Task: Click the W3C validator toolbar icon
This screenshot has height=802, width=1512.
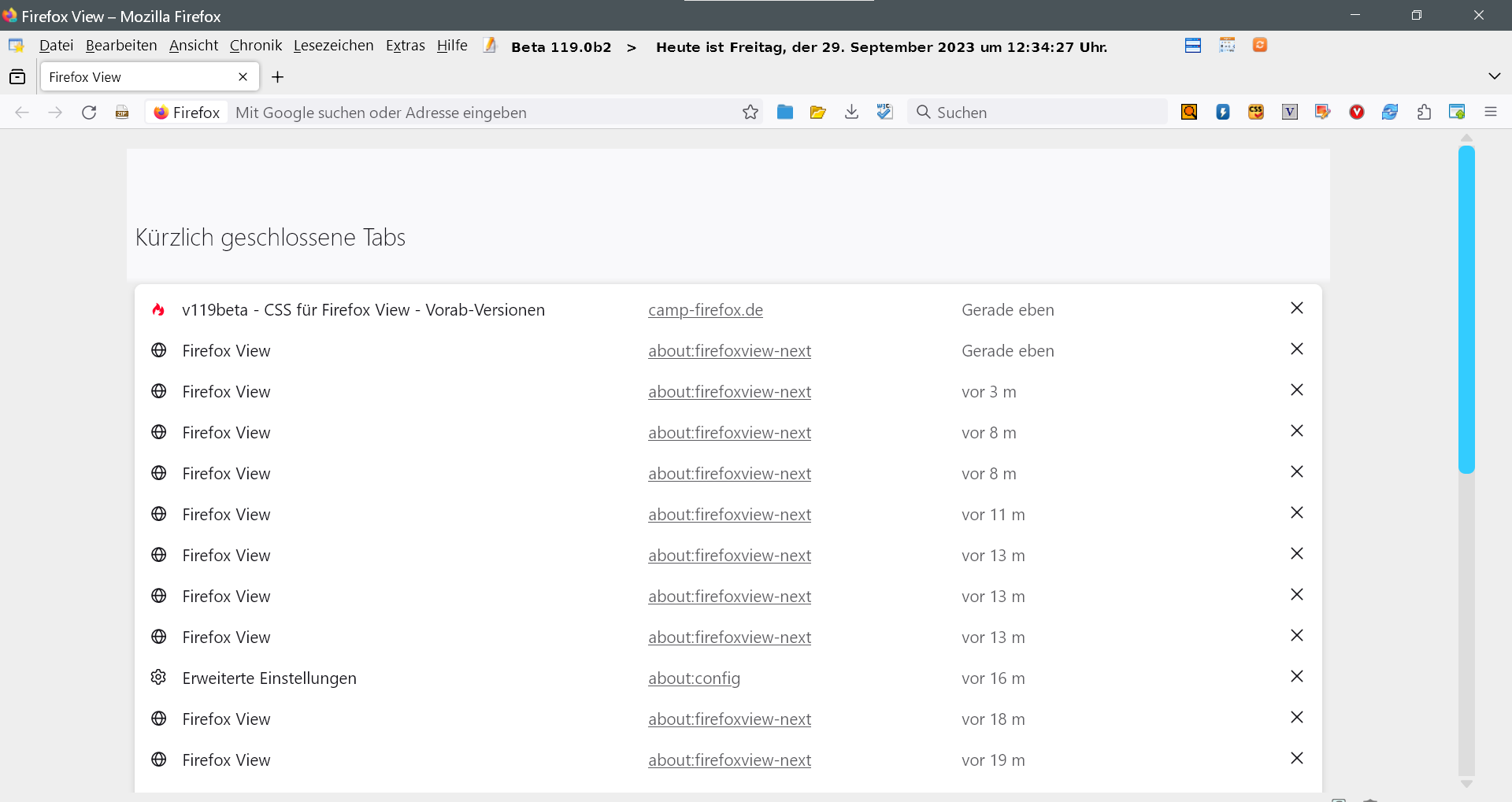Action: coord(885,113)
